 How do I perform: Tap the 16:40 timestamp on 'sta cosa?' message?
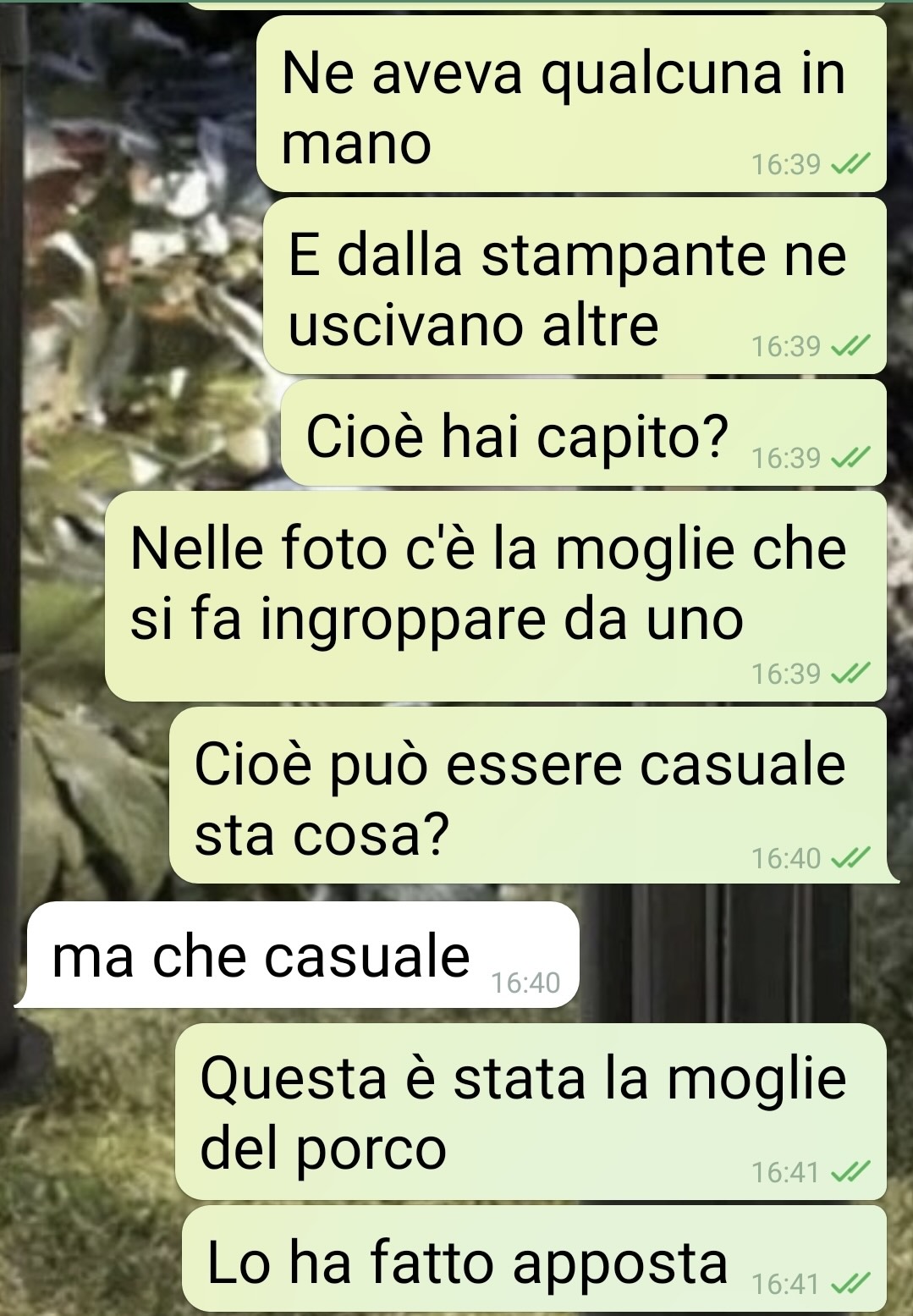click(x=786, y=858)
